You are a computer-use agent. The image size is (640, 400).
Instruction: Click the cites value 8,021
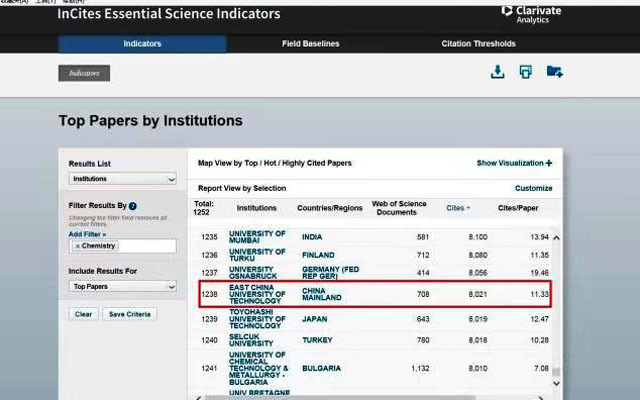(478, 294)
